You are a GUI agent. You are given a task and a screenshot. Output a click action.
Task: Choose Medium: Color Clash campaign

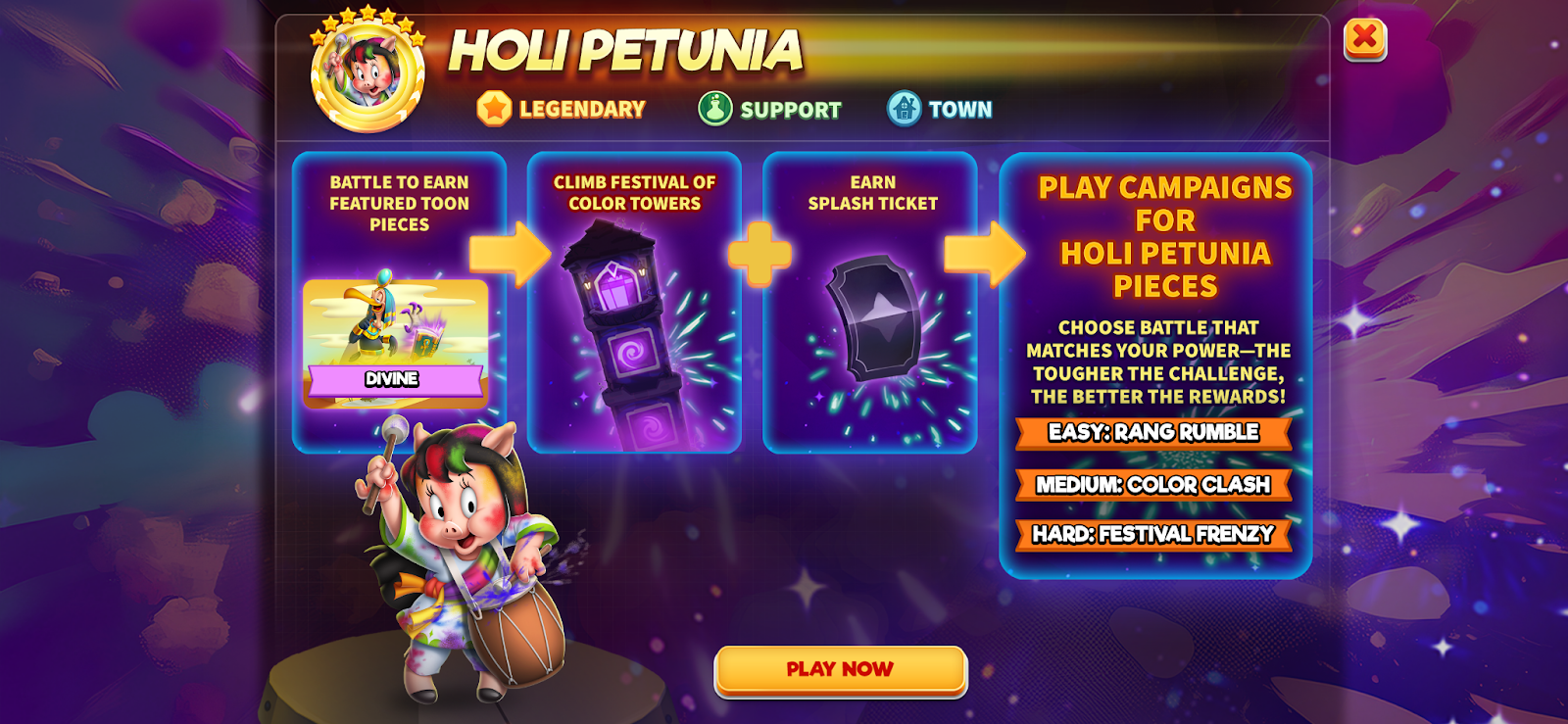point(1153,484)
